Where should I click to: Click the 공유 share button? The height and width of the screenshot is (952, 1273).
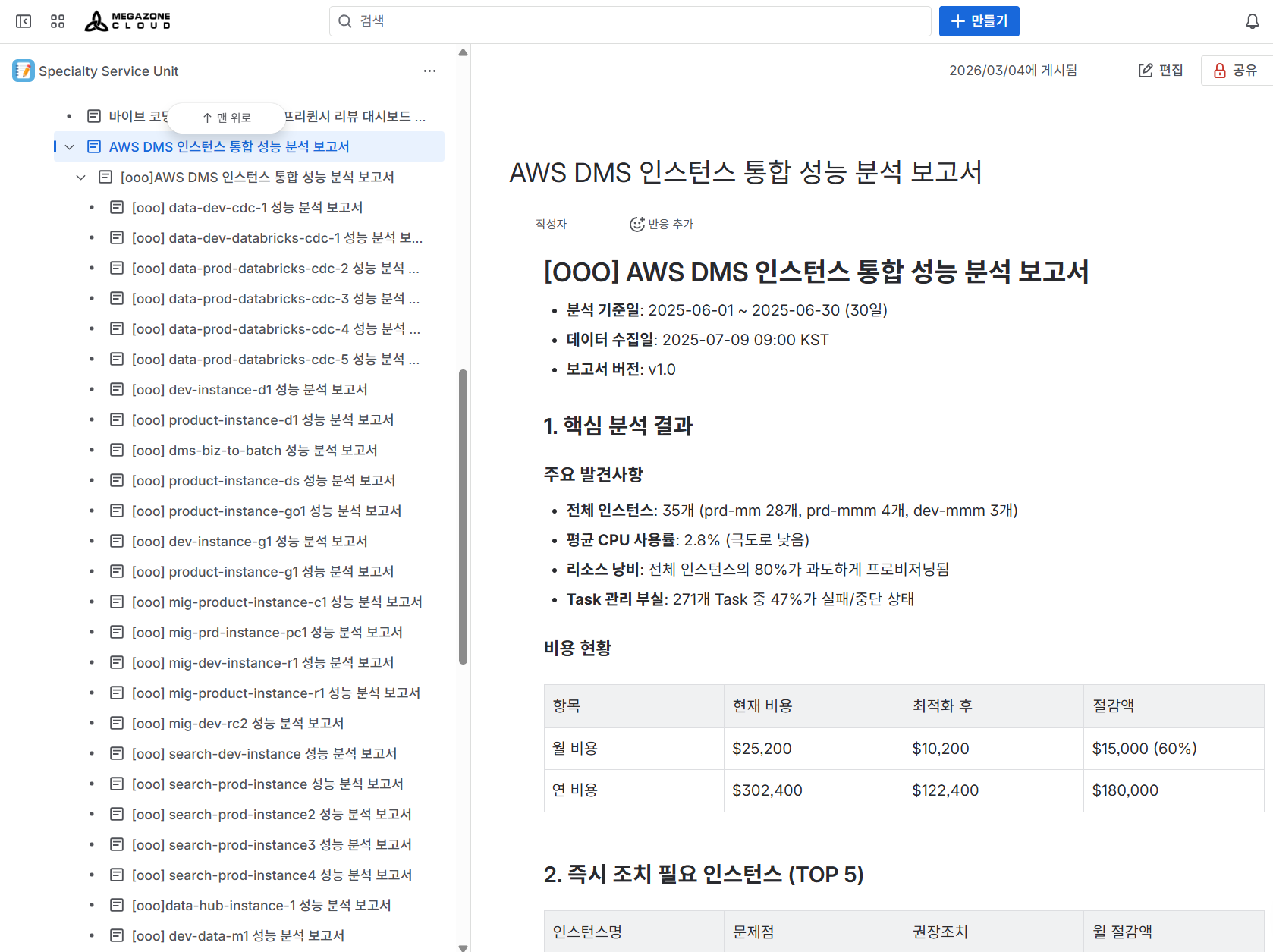[x=1235, y=71]
